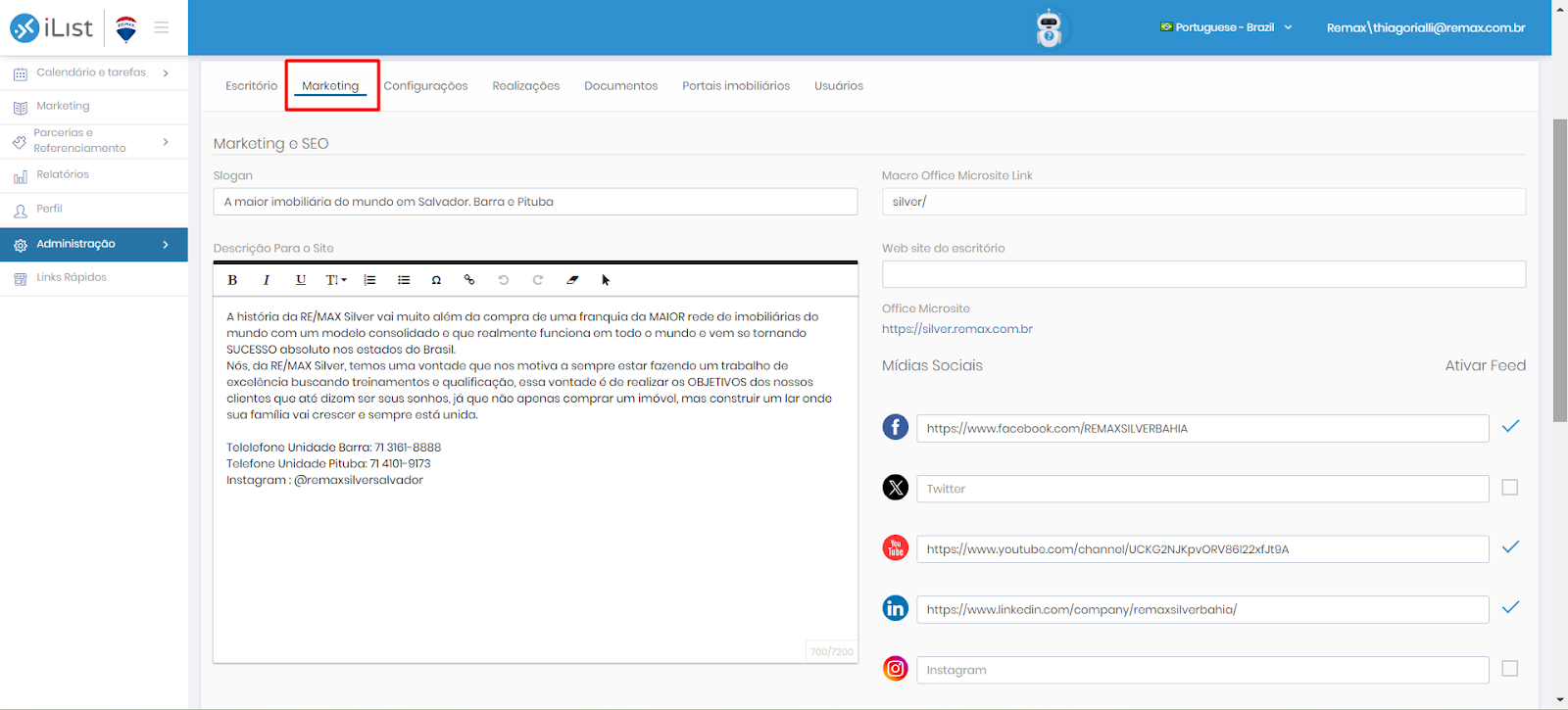Click the Macro Office Microsite Link field
Screen dimensions: 1568x710
pos(1203,202)
